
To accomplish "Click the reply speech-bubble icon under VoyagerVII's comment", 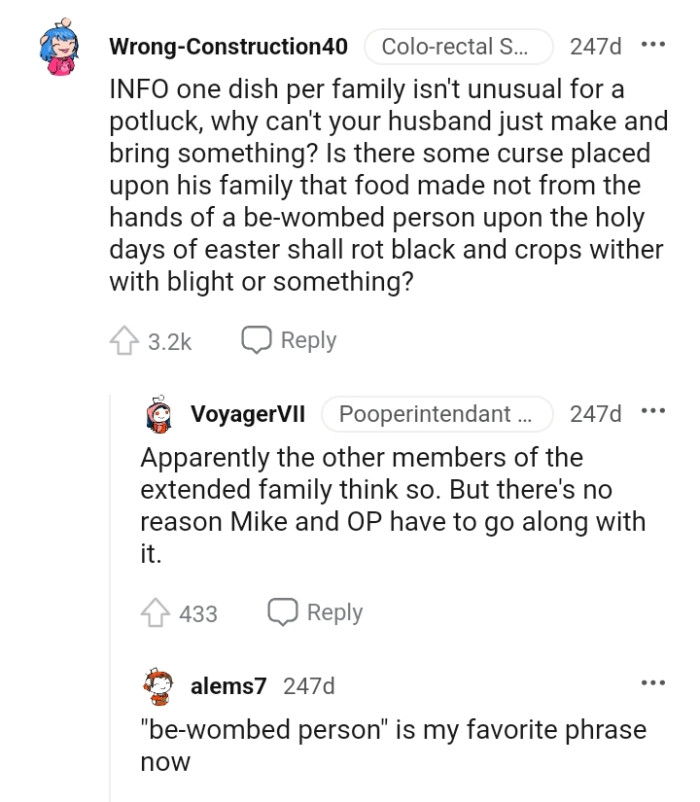I will coord(283,613).
